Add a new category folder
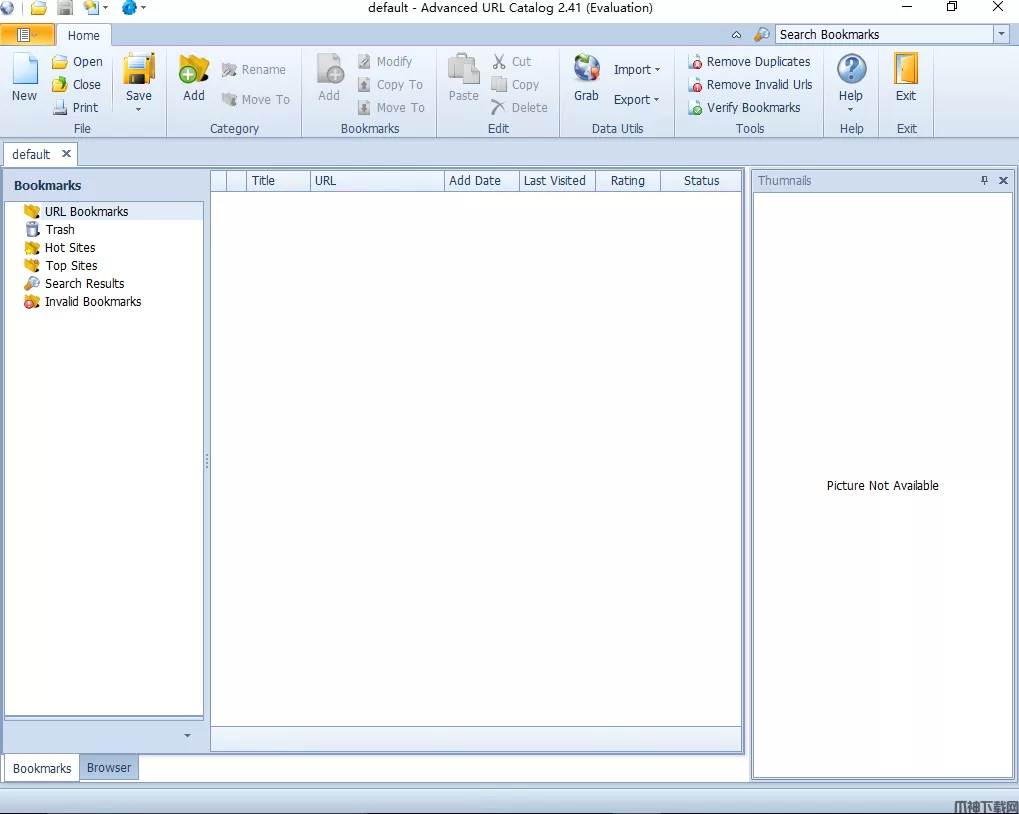The image size is (1019, 814). [x=194, y=77]
